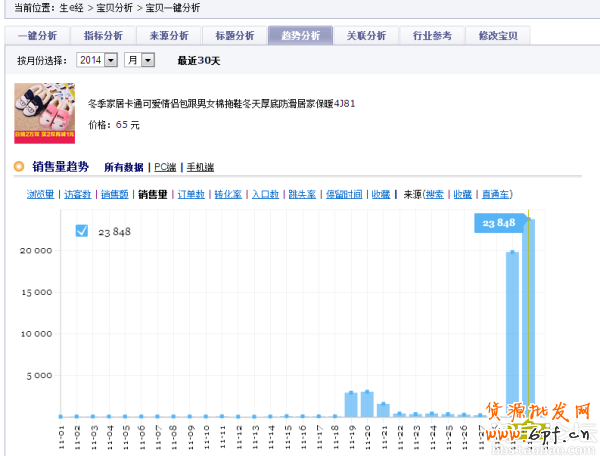Click the 跳失率 metric link
The height and width of the screenshot is (456, 600).
[x=301, y=194]
